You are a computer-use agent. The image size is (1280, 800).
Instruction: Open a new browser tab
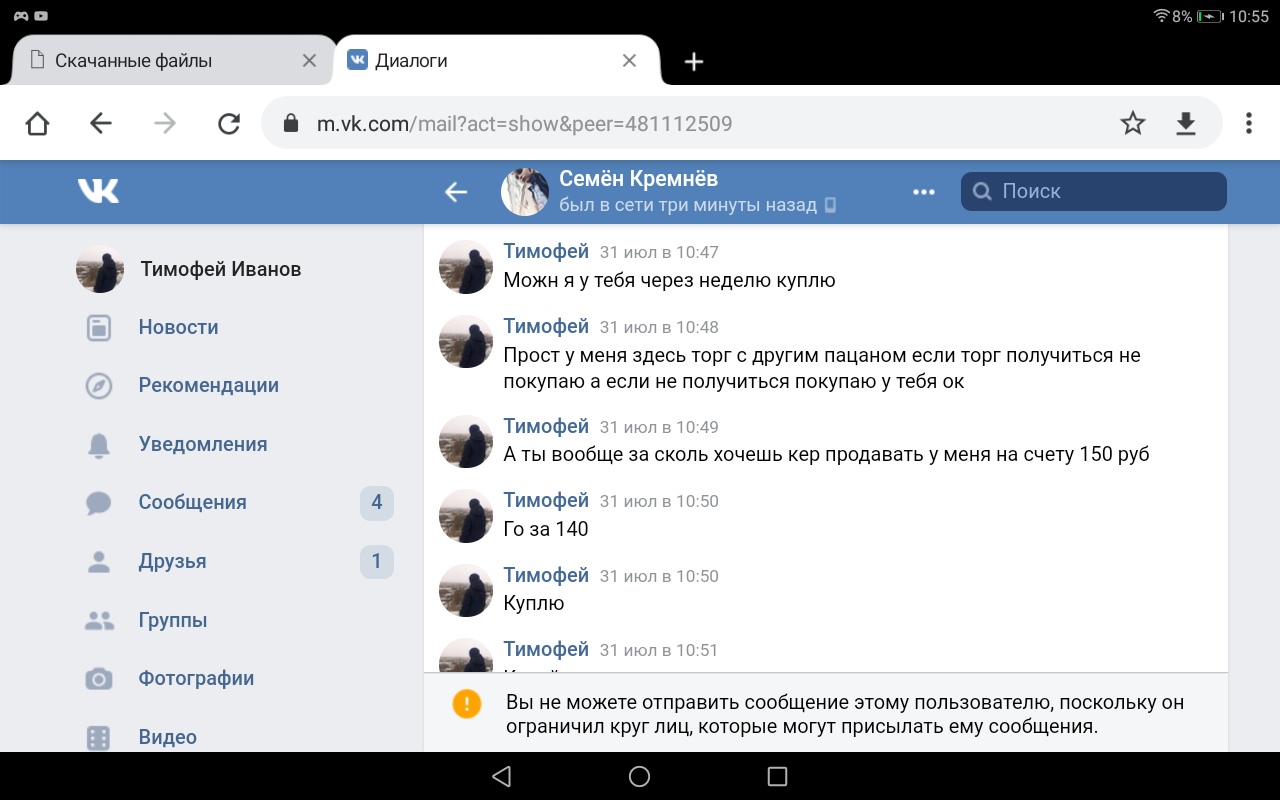tap(694, 62)
